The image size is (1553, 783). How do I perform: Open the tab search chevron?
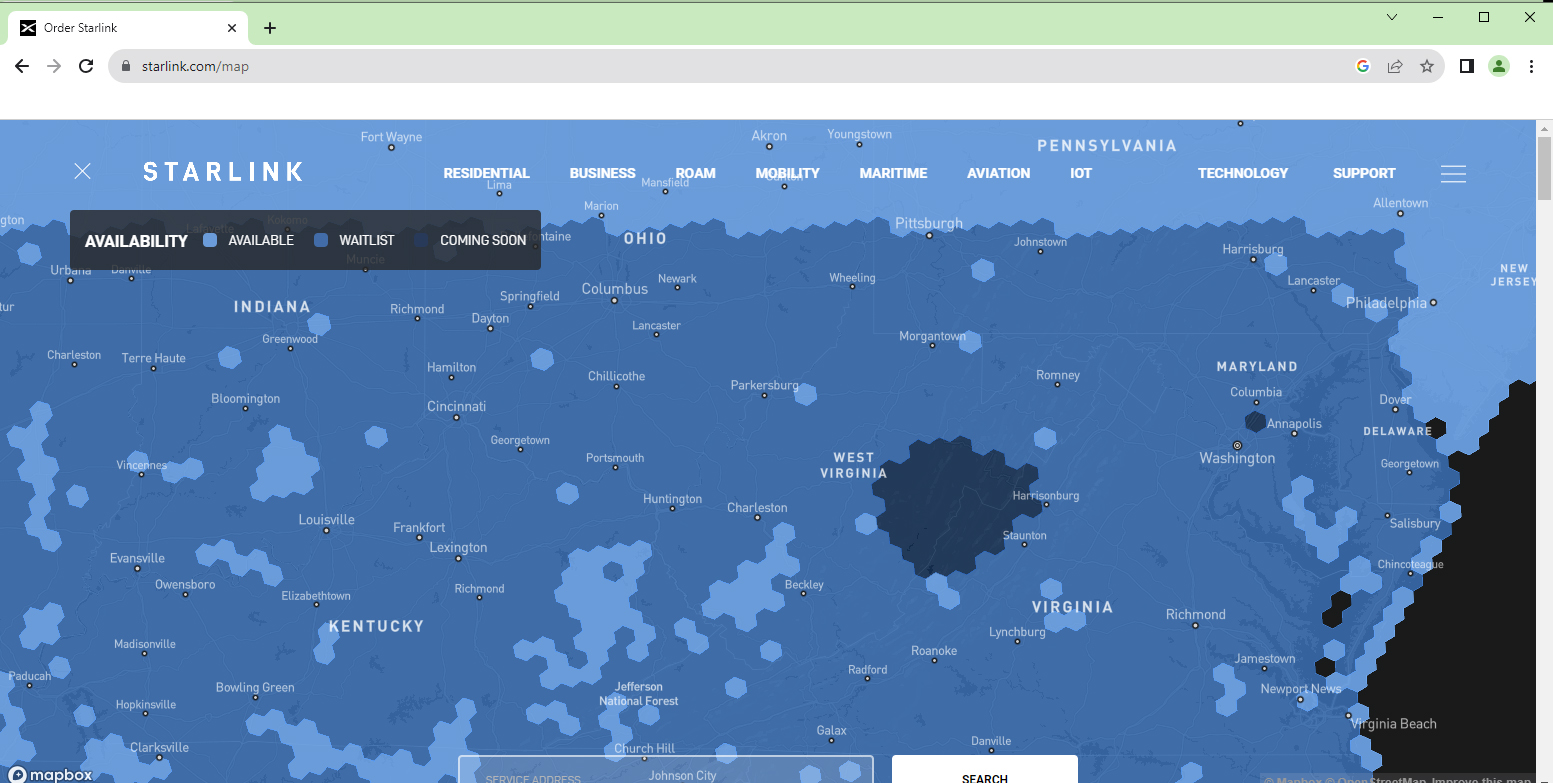click(1392, 17)
